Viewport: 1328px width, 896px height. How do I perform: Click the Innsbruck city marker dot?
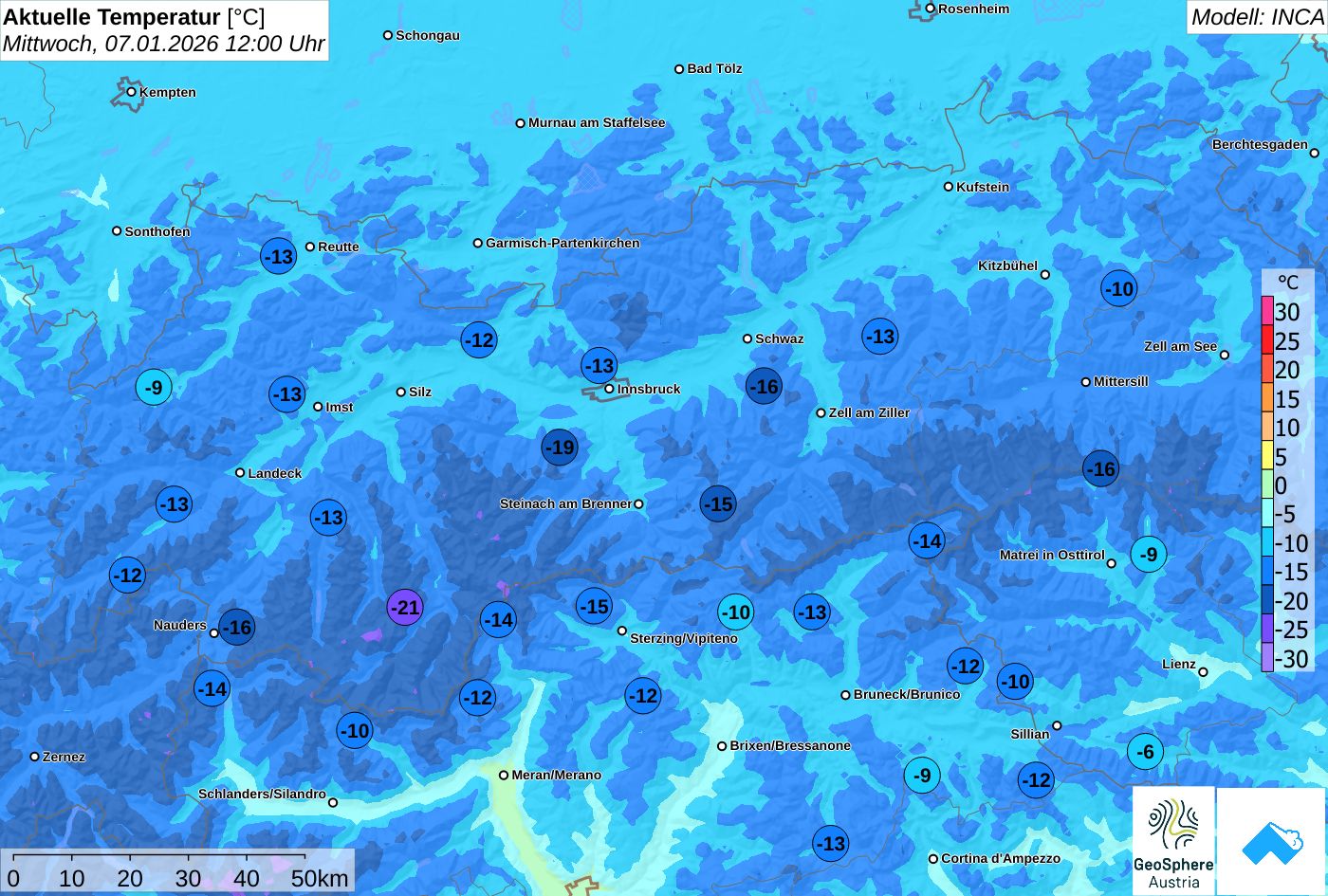(x=610, y=389)
